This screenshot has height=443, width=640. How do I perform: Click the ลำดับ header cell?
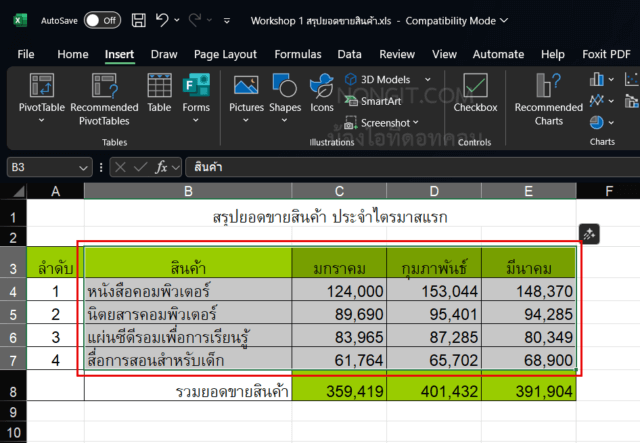click(x=55, y=262)
